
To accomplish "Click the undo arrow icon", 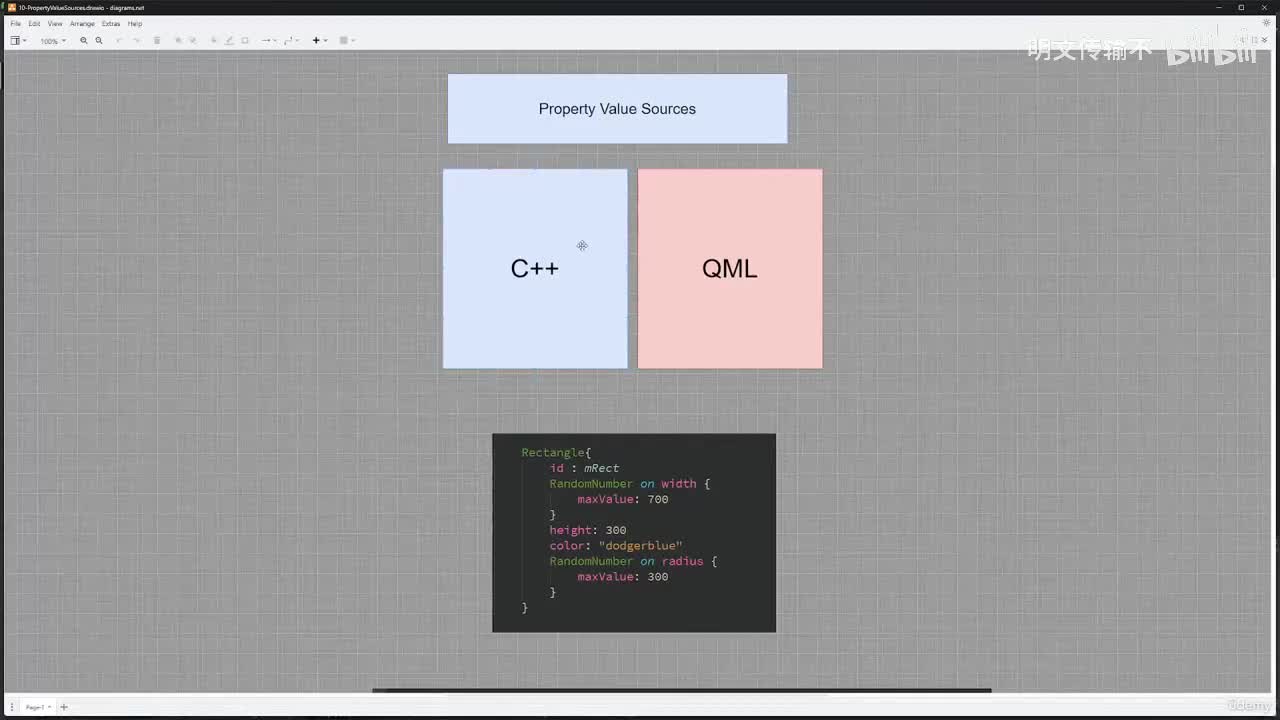I will 120,41.
